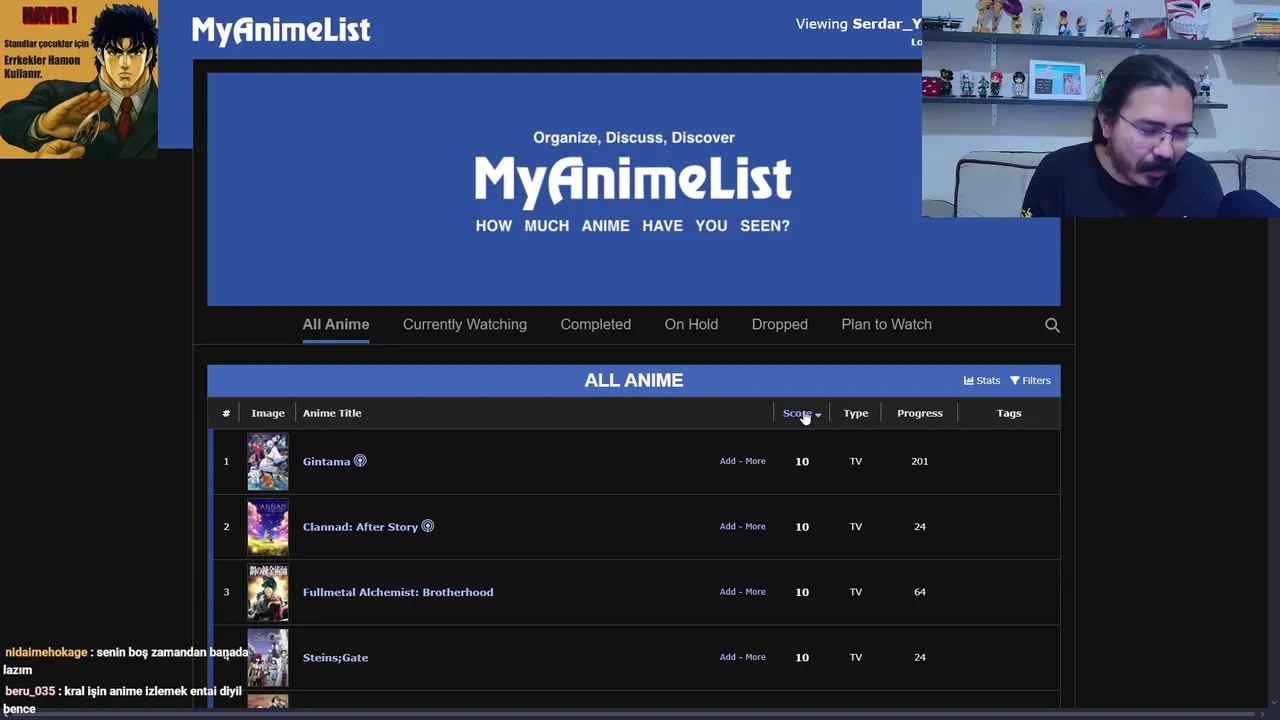Click the MyAnimeList banner image
The height and width of the screenshot is (720, 1280).
(x=634, y=189)
